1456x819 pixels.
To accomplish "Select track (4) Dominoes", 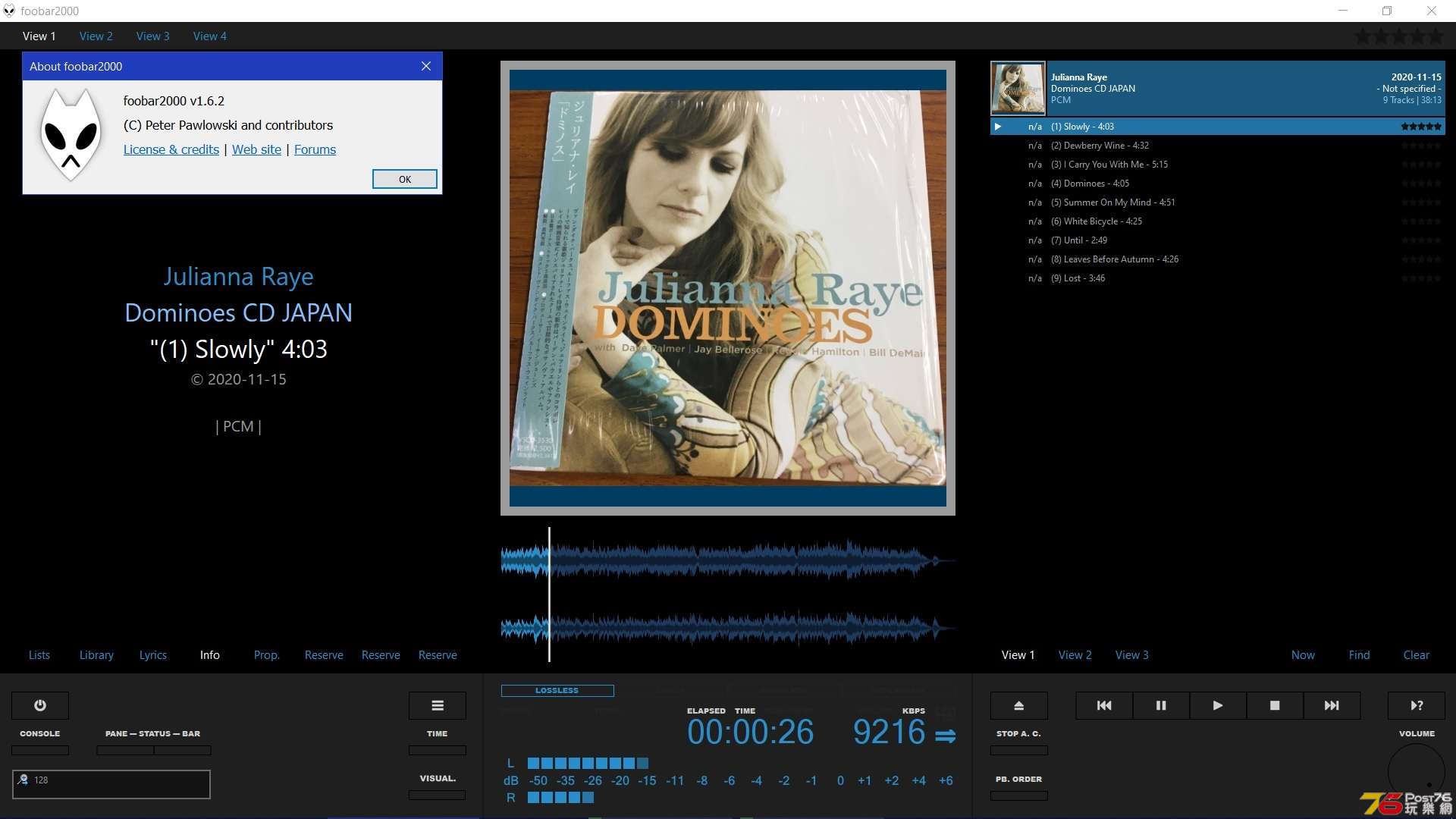I will (1217, 184).
